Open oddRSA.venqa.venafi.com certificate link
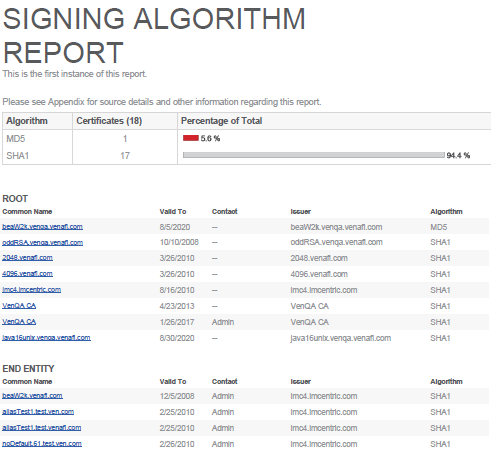 (x=42, y=242)
